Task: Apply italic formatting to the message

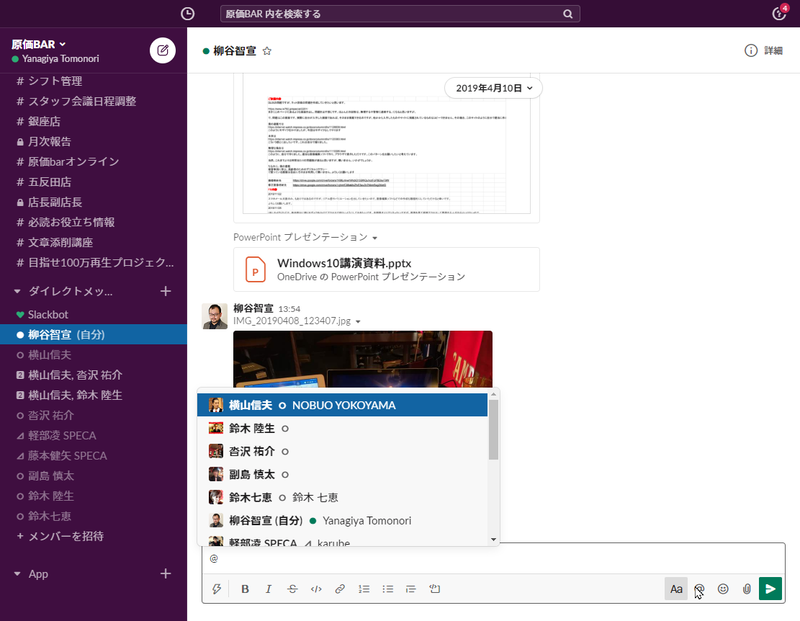Action: [269, 589]
